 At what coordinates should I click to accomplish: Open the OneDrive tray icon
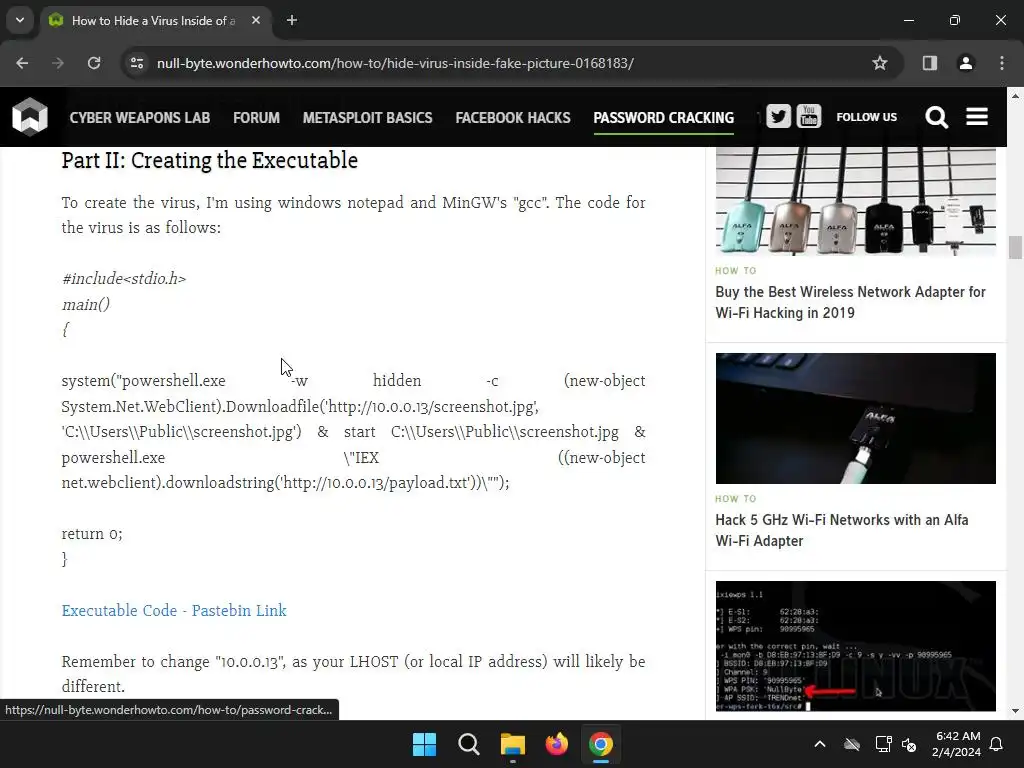[852, 744]
